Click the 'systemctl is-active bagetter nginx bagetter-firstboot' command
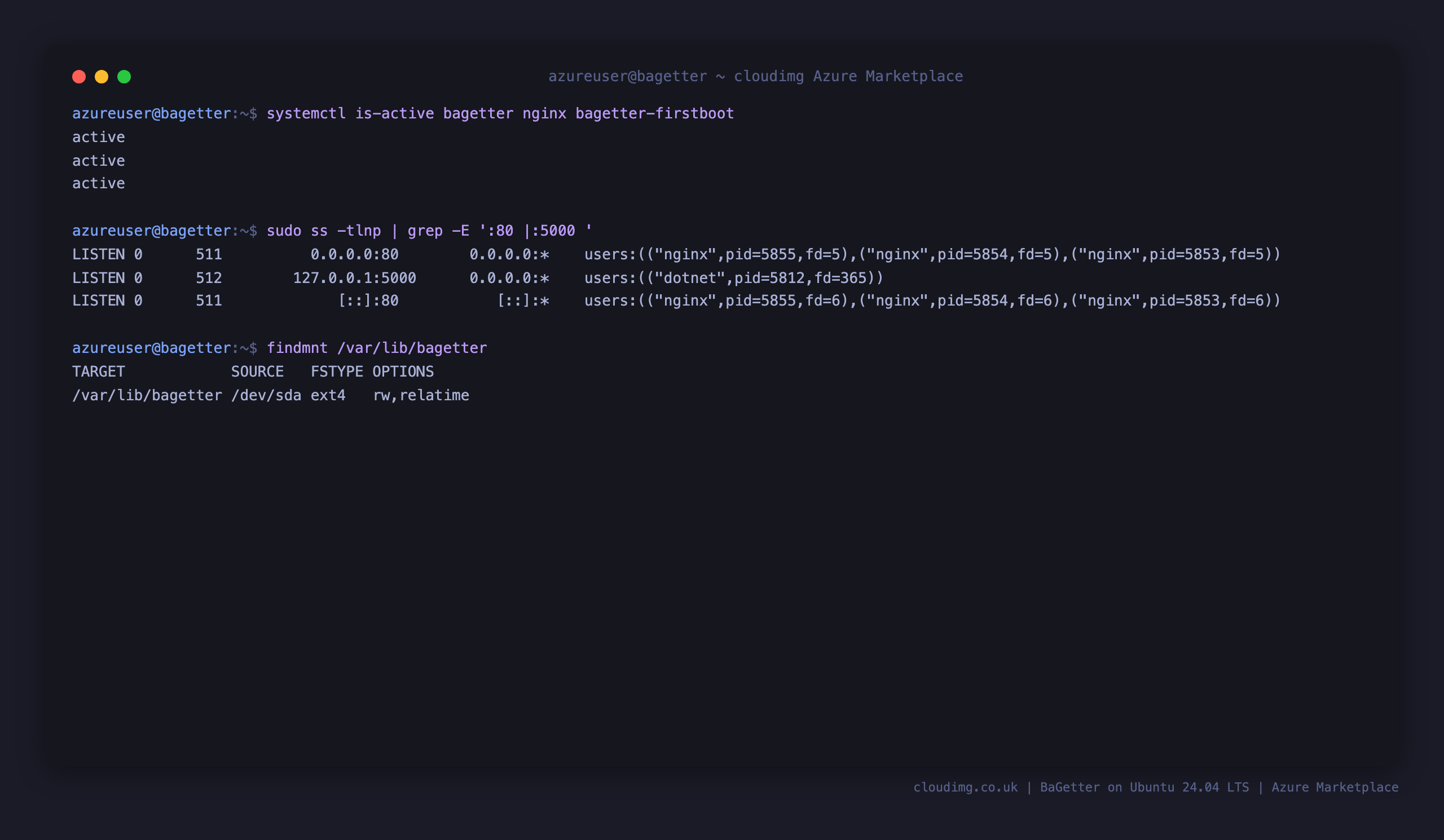 [500, 113]
